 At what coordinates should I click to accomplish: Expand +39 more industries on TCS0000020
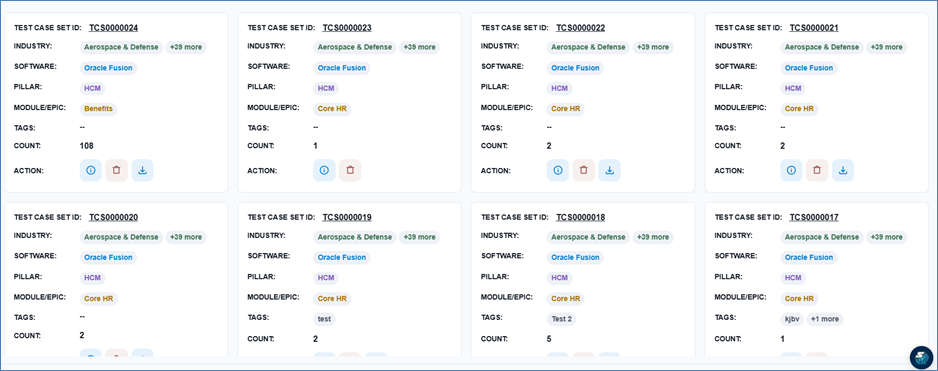186,237
